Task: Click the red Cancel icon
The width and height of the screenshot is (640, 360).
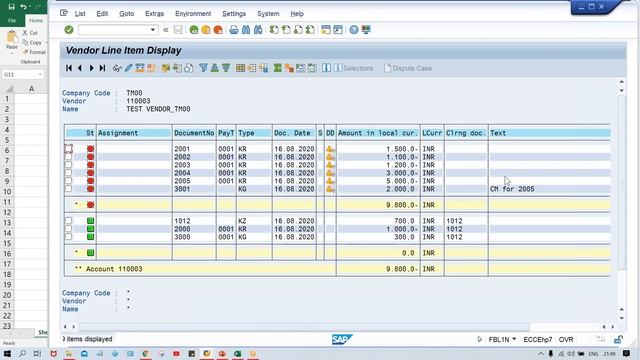Action: 218,29
